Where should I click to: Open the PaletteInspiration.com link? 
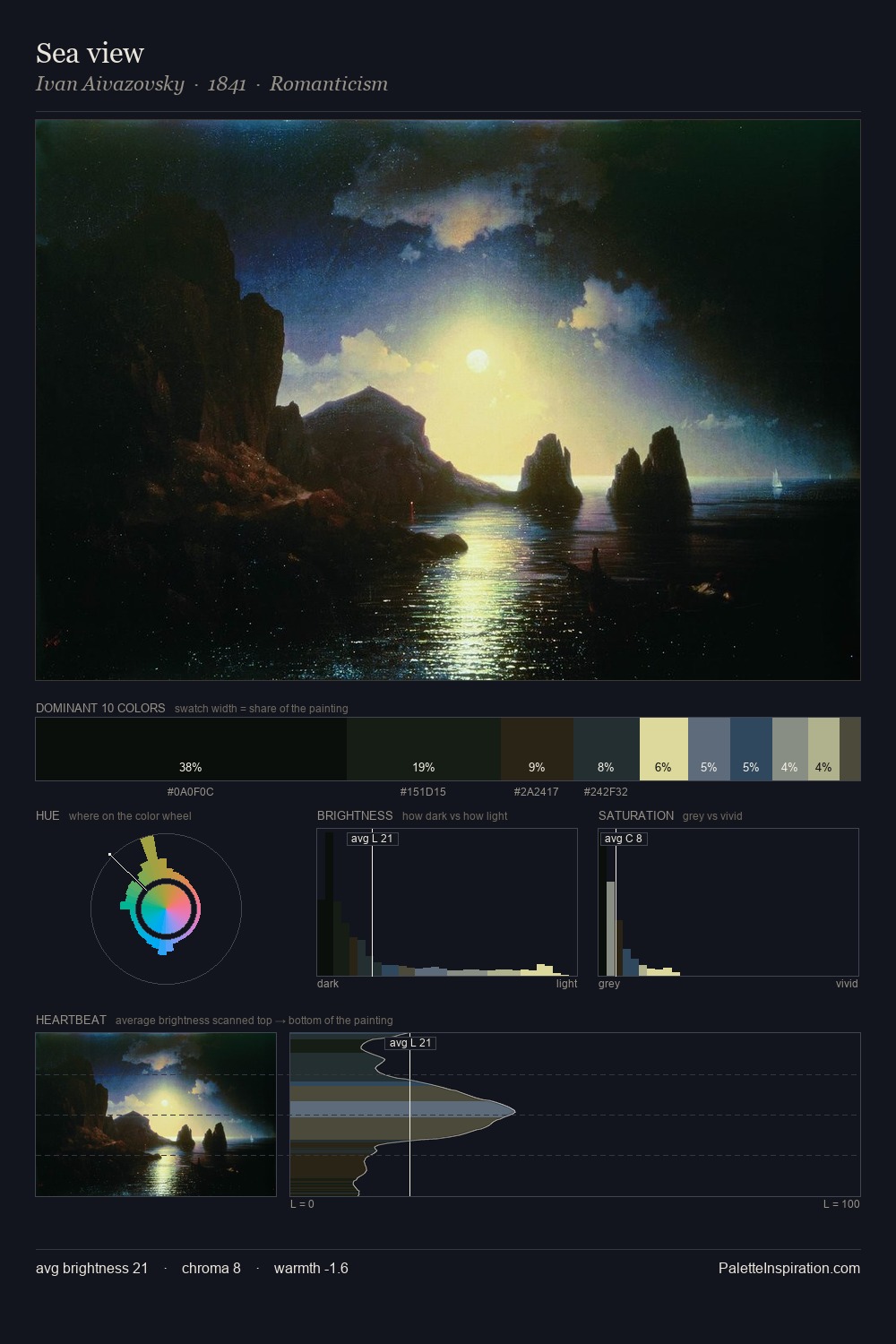coord(789,1268)
